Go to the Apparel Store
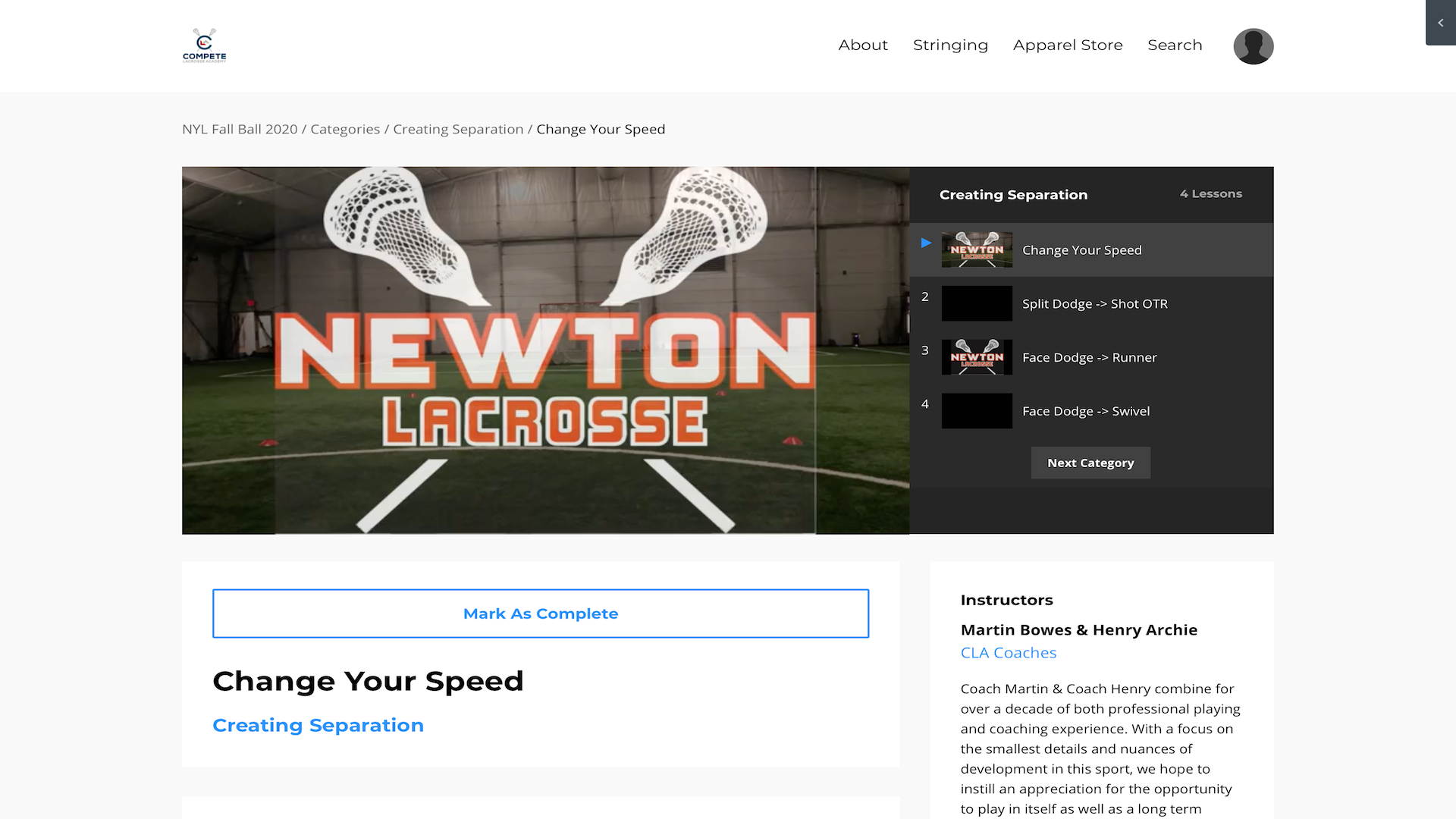1456x819 pixels. coord(1068,45)
